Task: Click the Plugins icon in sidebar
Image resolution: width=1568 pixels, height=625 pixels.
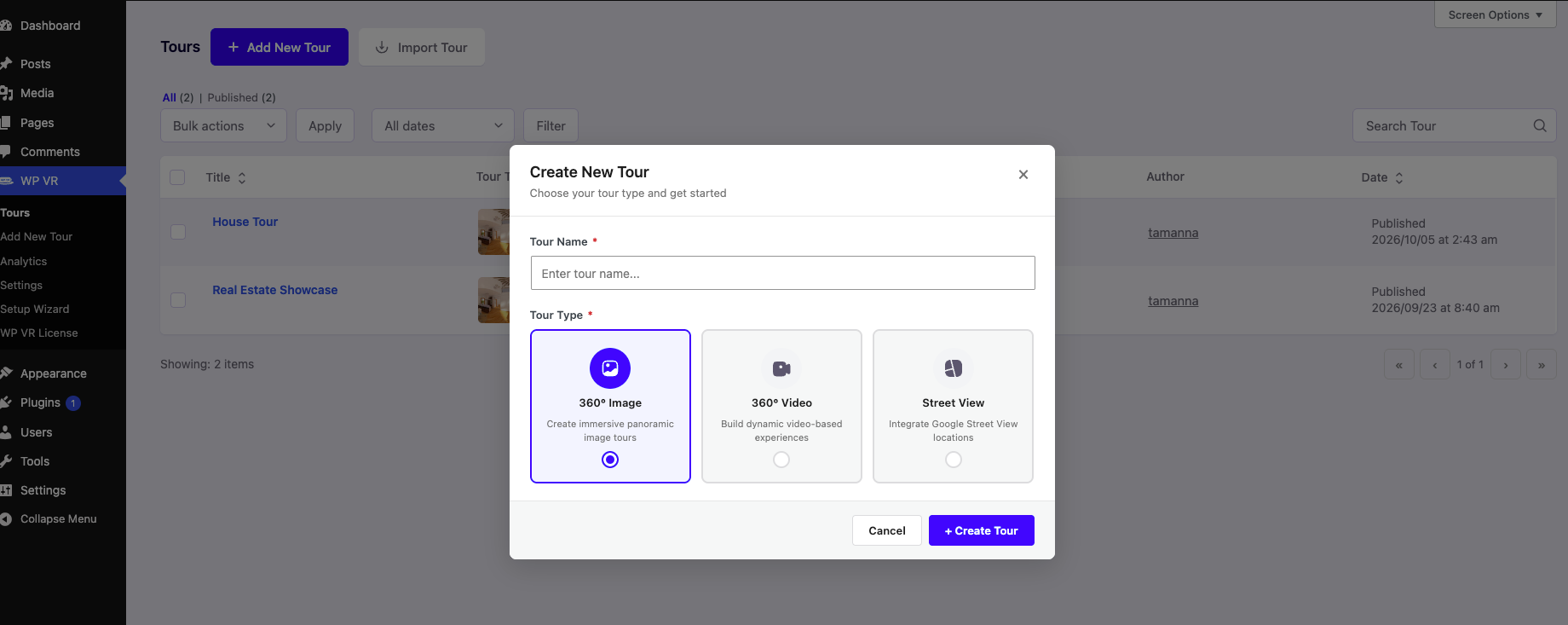Action: pos(5,402)
